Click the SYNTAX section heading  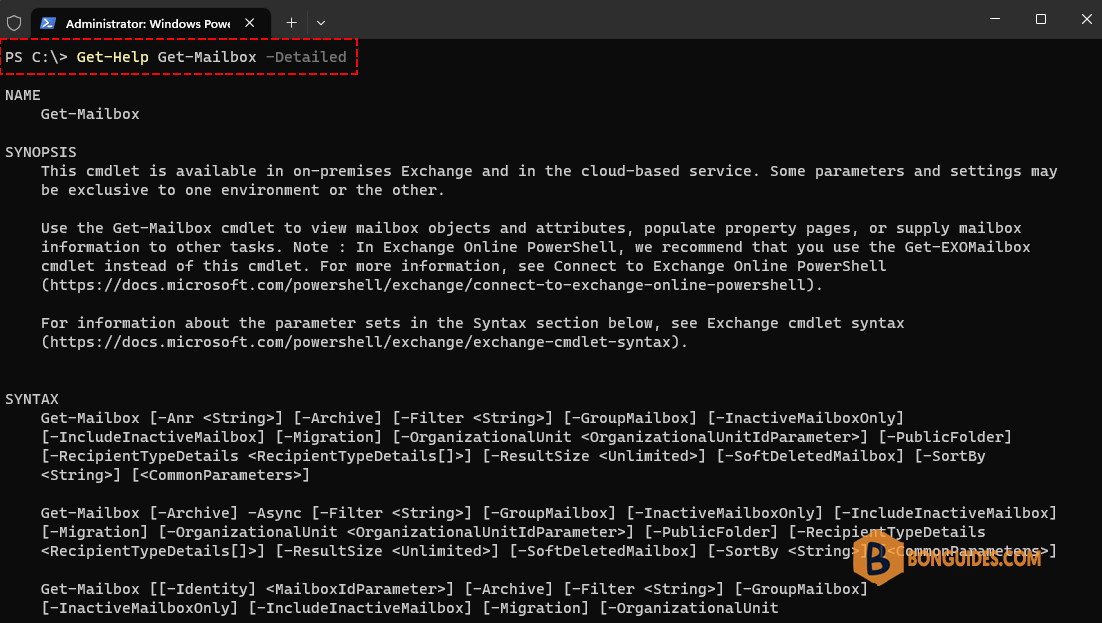pos(32,399)
